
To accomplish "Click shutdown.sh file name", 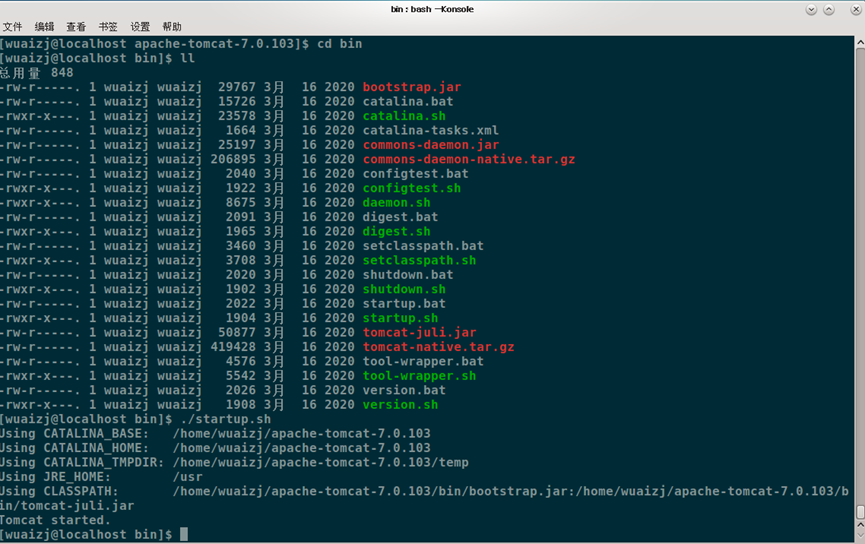I will pos(404,289).
